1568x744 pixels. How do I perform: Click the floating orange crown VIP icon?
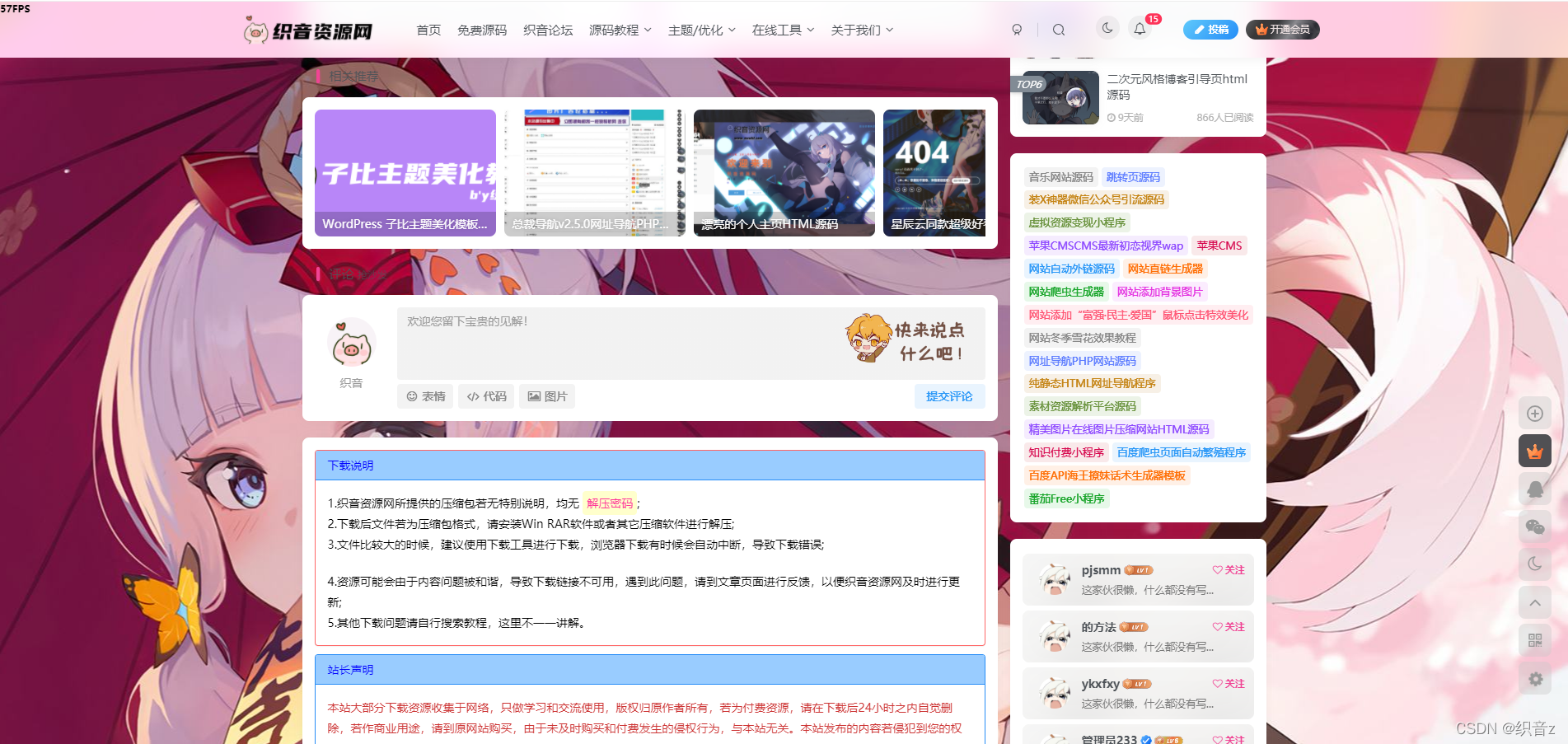(x=1535, y=452)
